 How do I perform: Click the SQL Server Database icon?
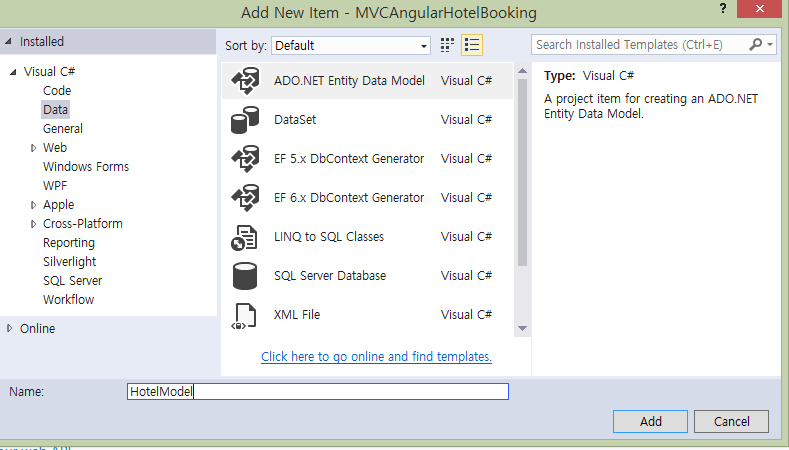[x=245, y=276]
